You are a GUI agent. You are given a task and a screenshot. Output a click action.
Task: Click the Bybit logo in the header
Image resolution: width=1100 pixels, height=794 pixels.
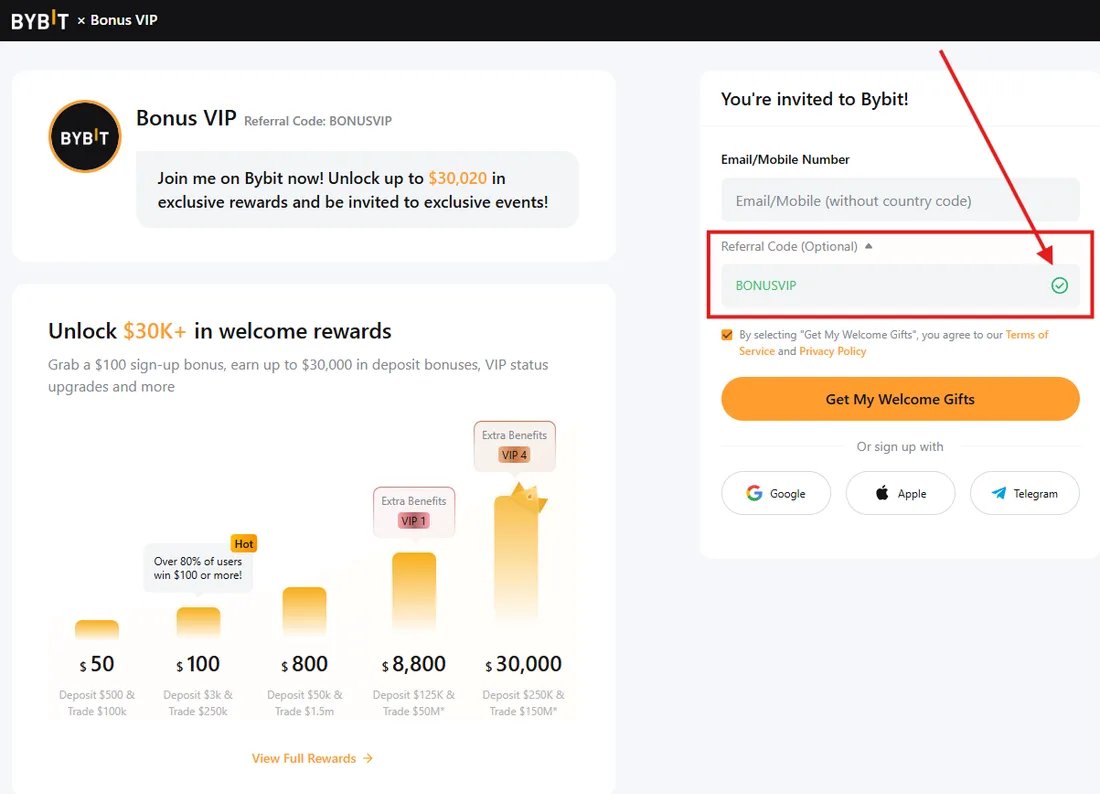click(x=39, y=20)
